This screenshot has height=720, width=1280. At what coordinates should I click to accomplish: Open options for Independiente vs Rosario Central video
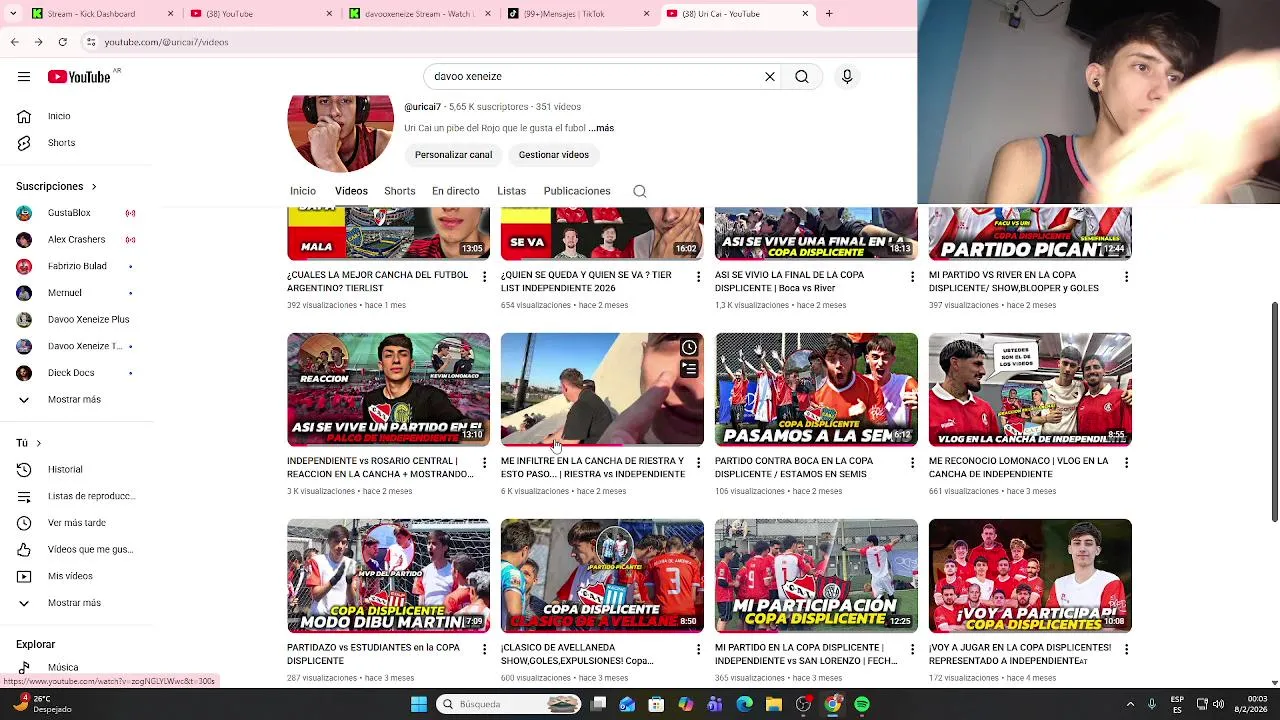pos(485,463)
